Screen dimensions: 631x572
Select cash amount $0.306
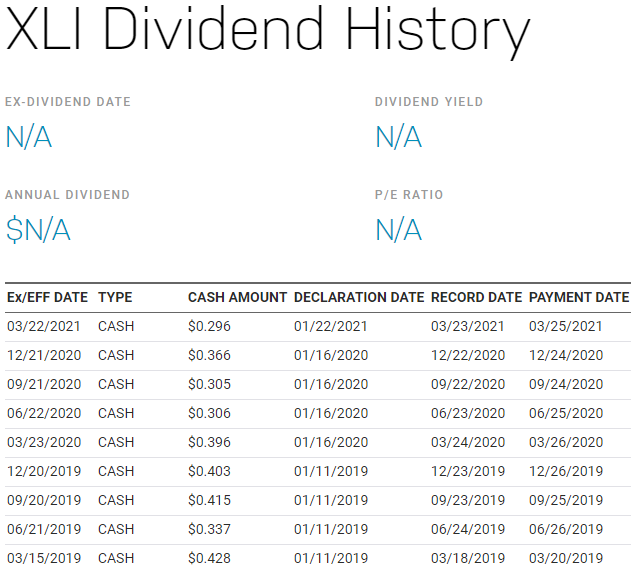[x=209, y=413]
